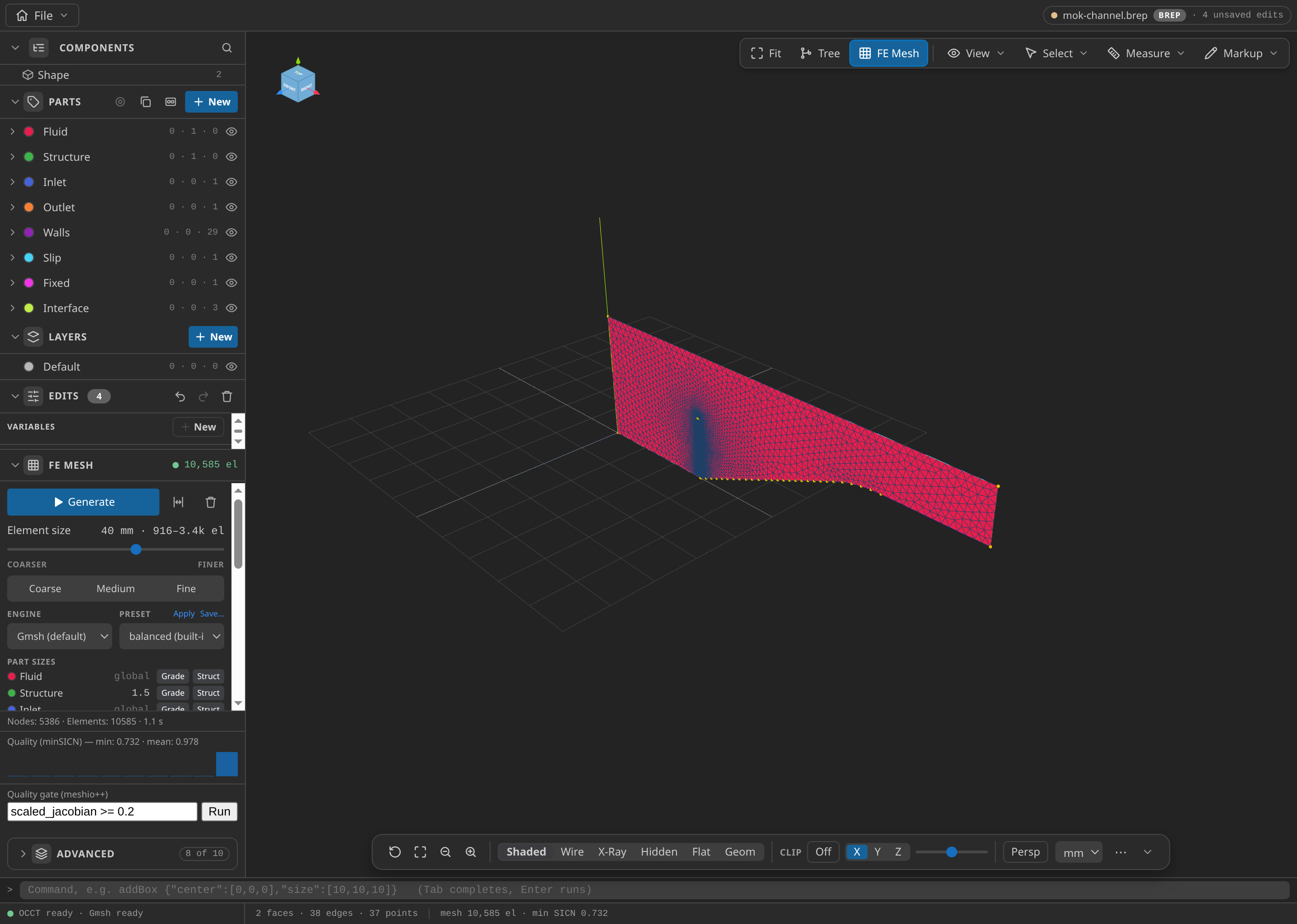Toggle visibility of the Interface part

coord(231,308)
